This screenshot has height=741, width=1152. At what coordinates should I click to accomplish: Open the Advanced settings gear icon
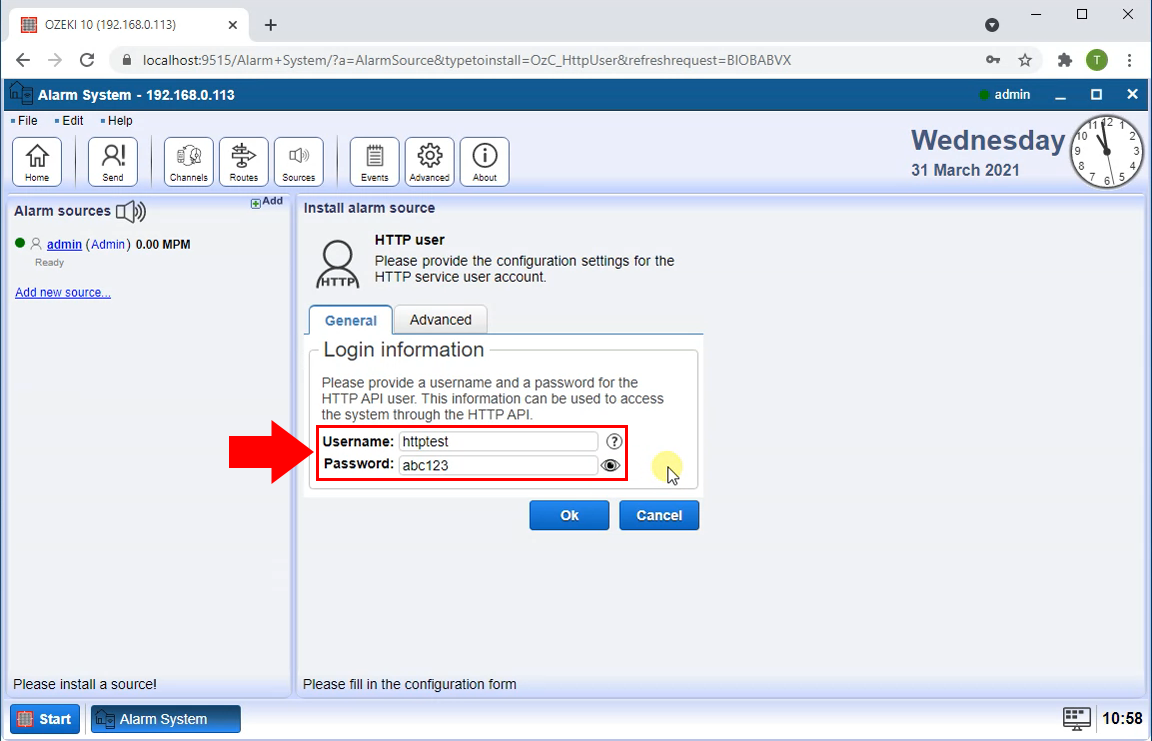coord(430,162)
